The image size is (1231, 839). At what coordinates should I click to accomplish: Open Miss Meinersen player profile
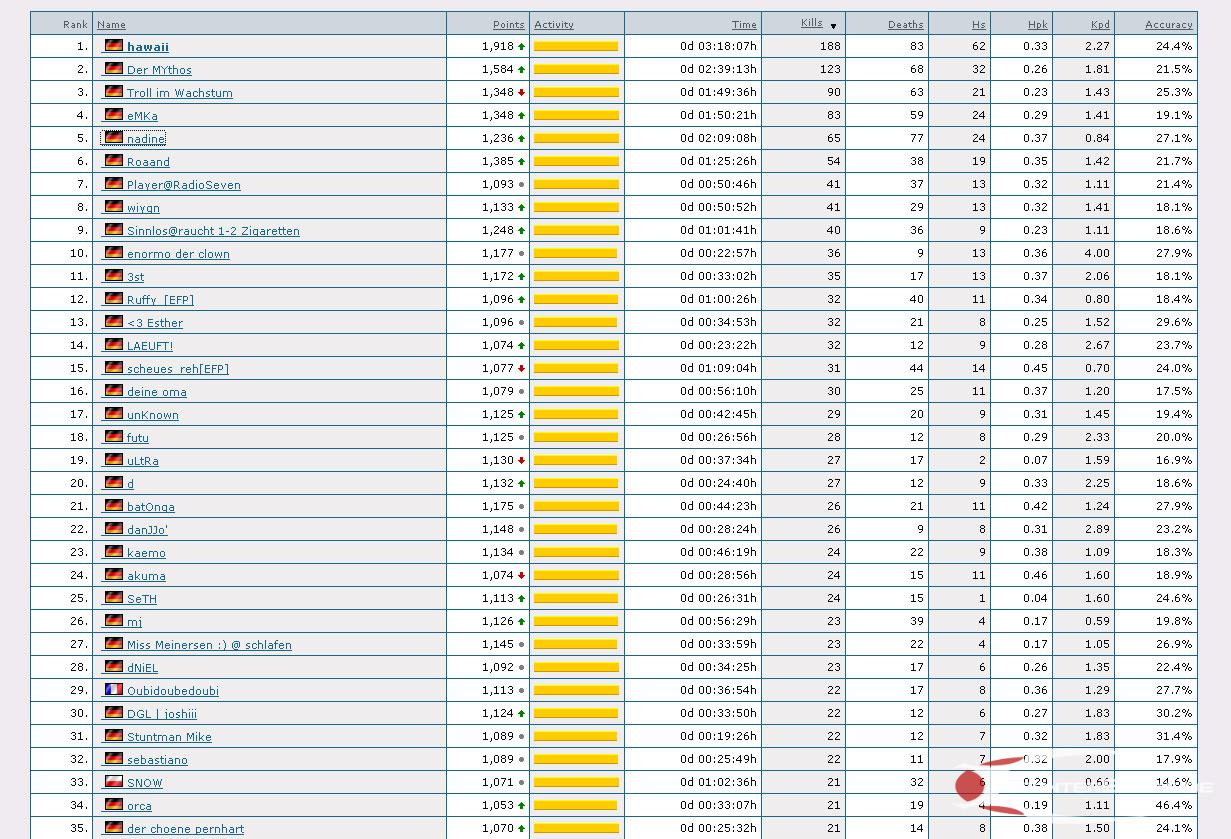[209, 645]
